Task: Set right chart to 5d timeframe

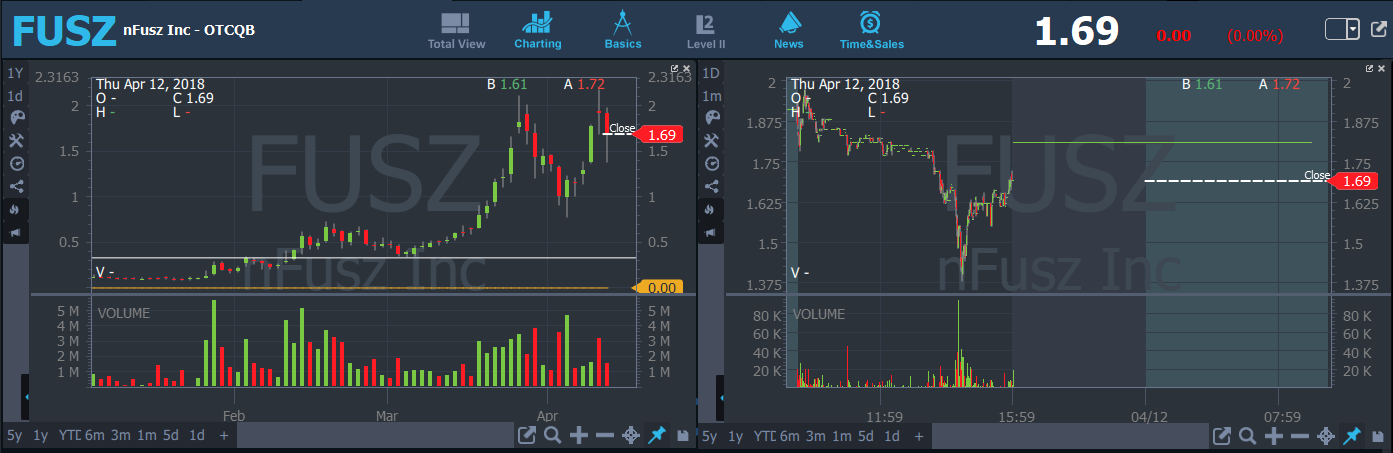Action: point(867,436)
